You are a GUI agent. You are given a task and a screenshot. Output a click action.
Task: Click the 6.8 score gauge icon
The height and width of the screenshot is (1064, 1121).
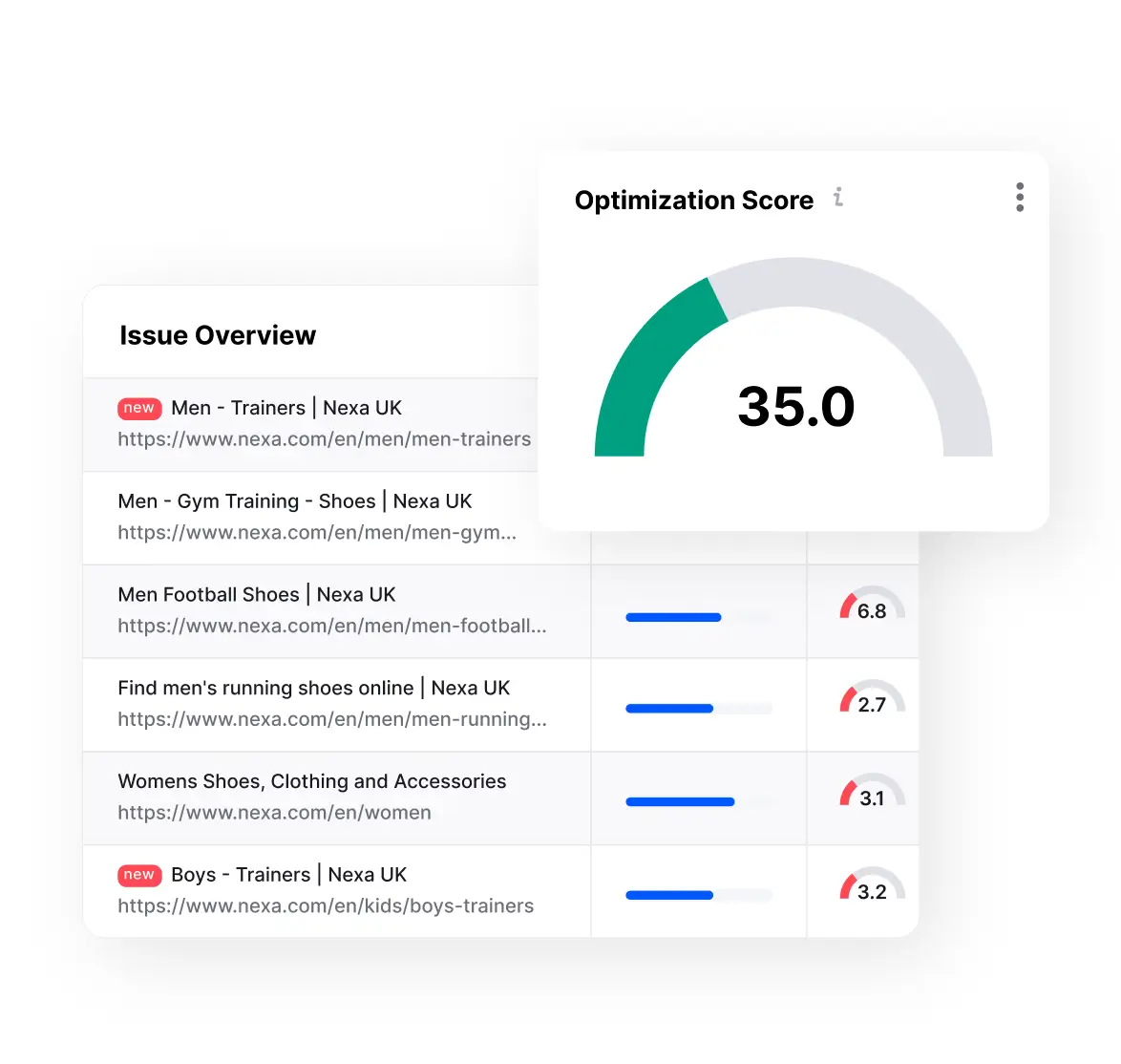[x=872, y=606]
